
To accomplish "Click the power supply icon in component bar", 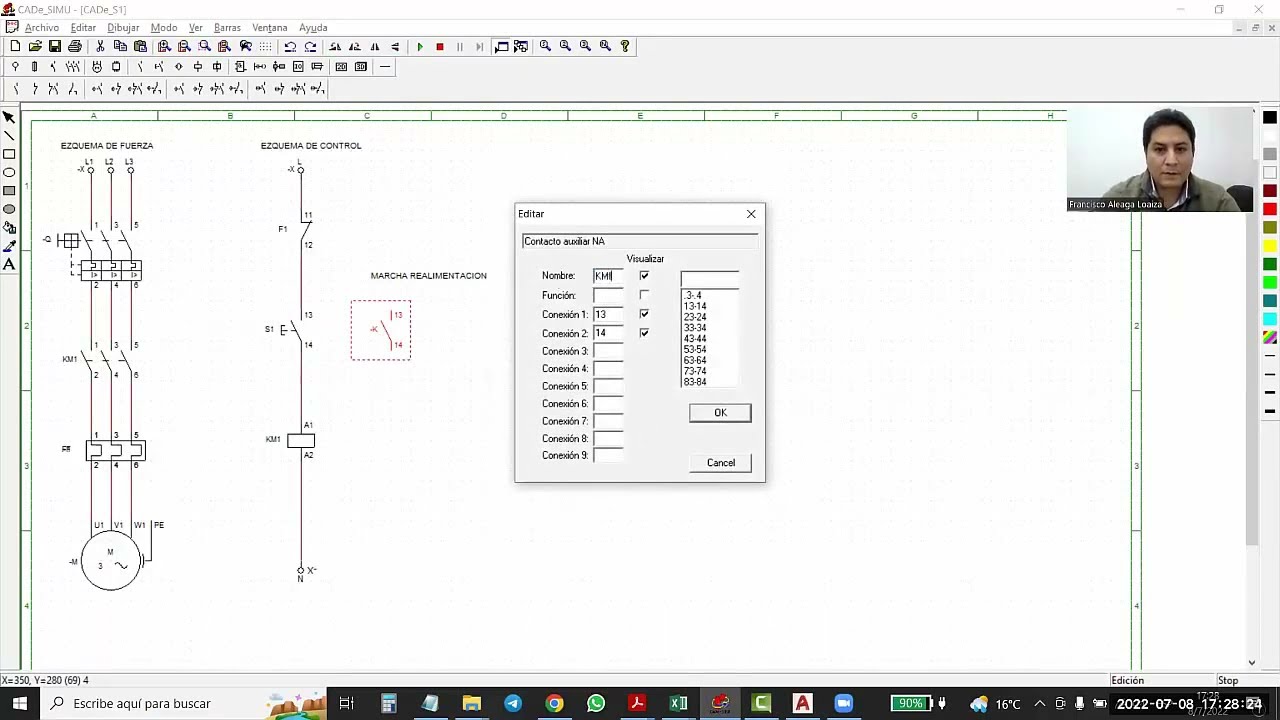I will coord(15,67).
